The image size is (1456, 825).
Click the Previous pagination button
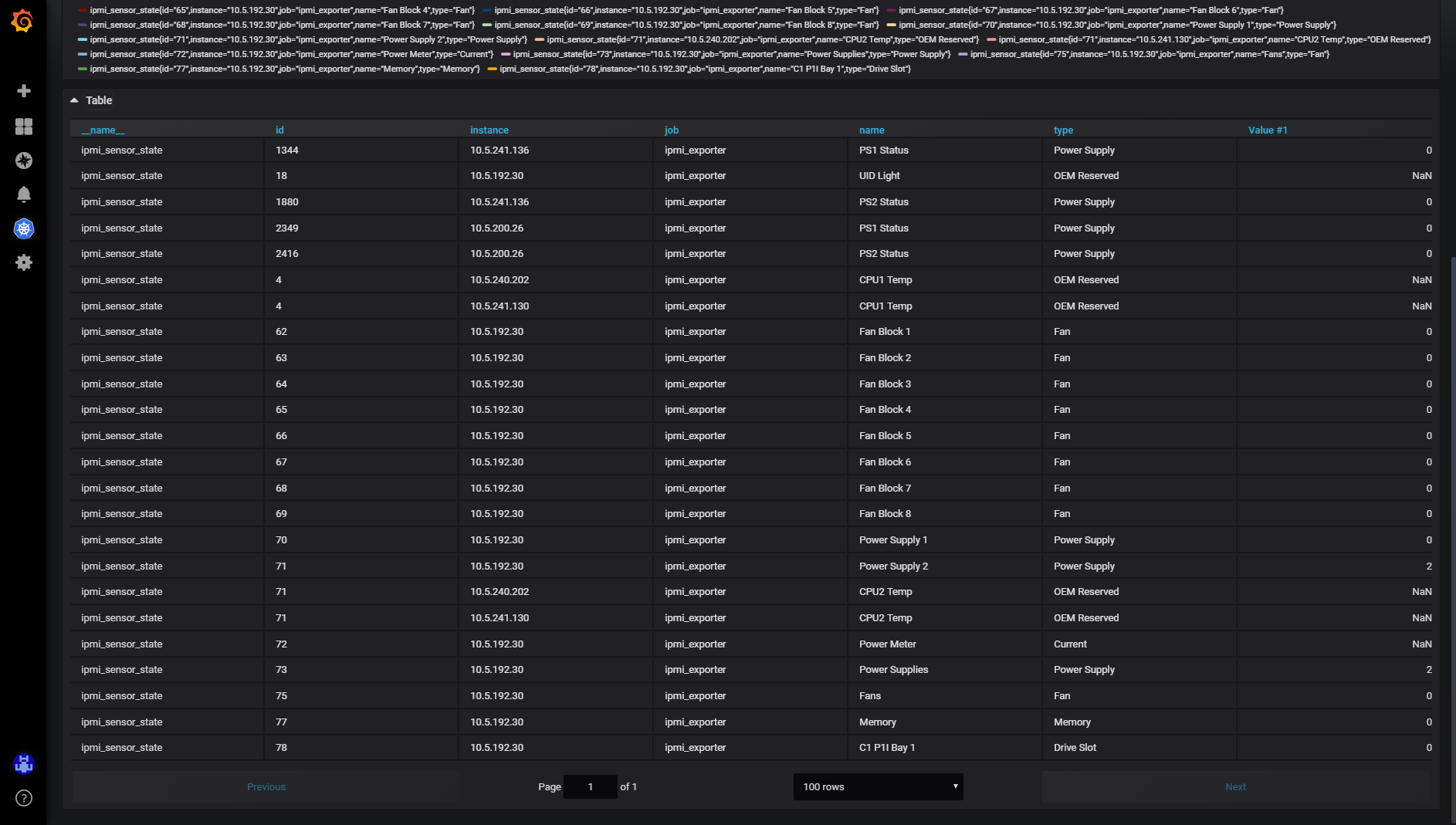tap(266, 786)
